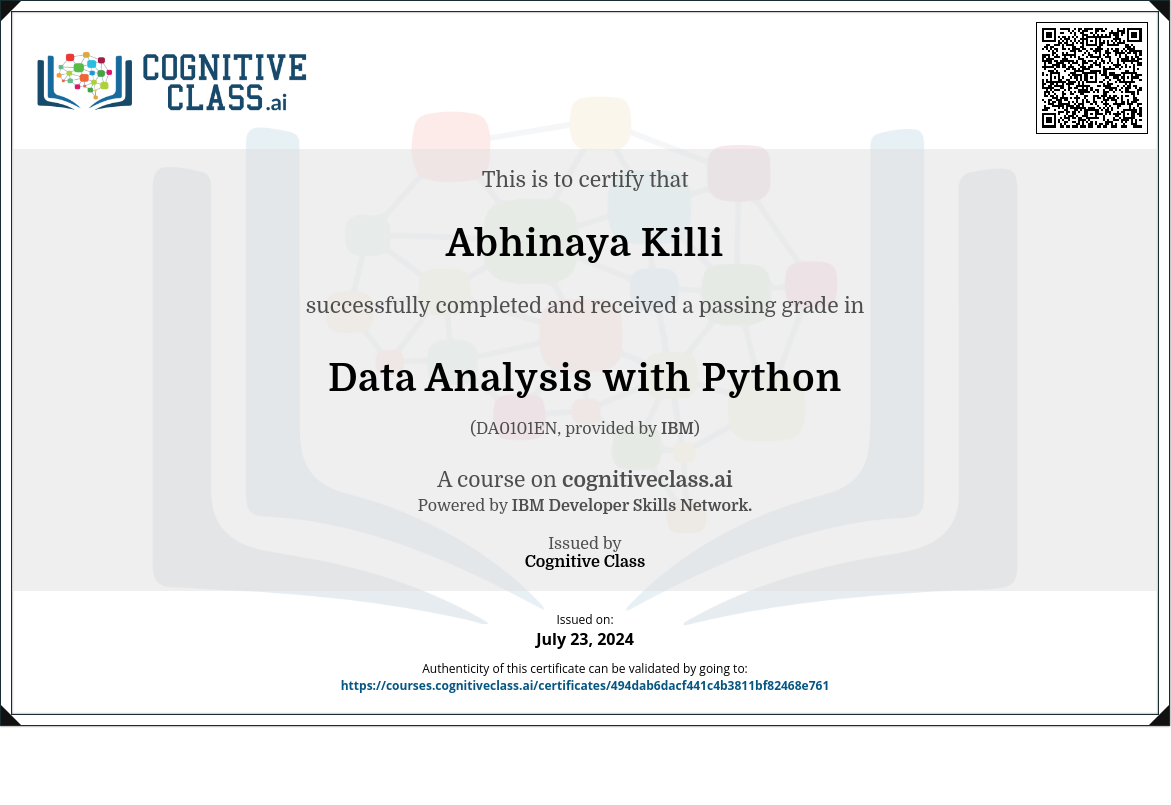Click the issue date July 23, 2024
Image resolution: width=1171 pixels, height=805 pixels.
coord(585,639)
